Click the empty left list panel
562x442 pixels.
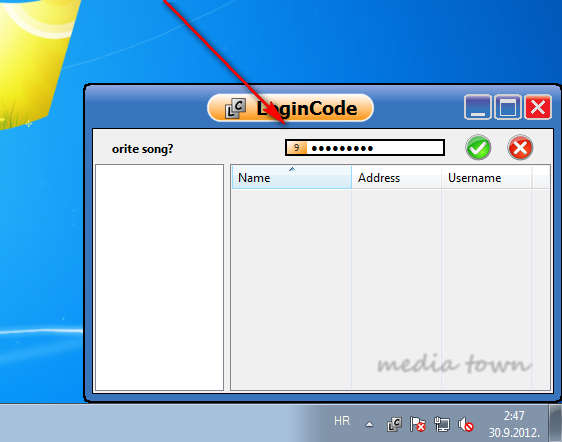159,277
